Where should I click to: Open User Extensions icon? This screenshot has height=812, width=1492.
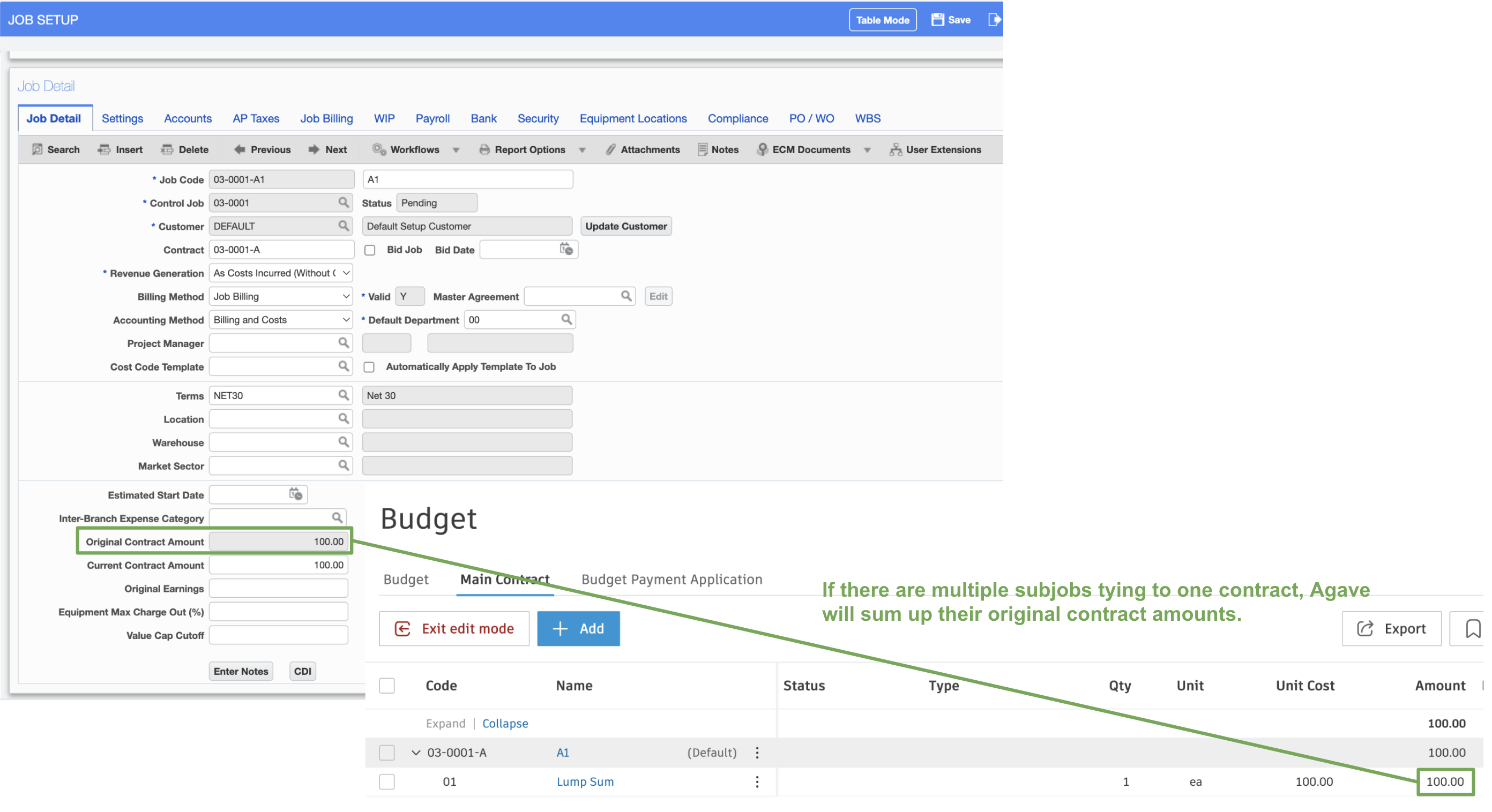coord(896,149)
